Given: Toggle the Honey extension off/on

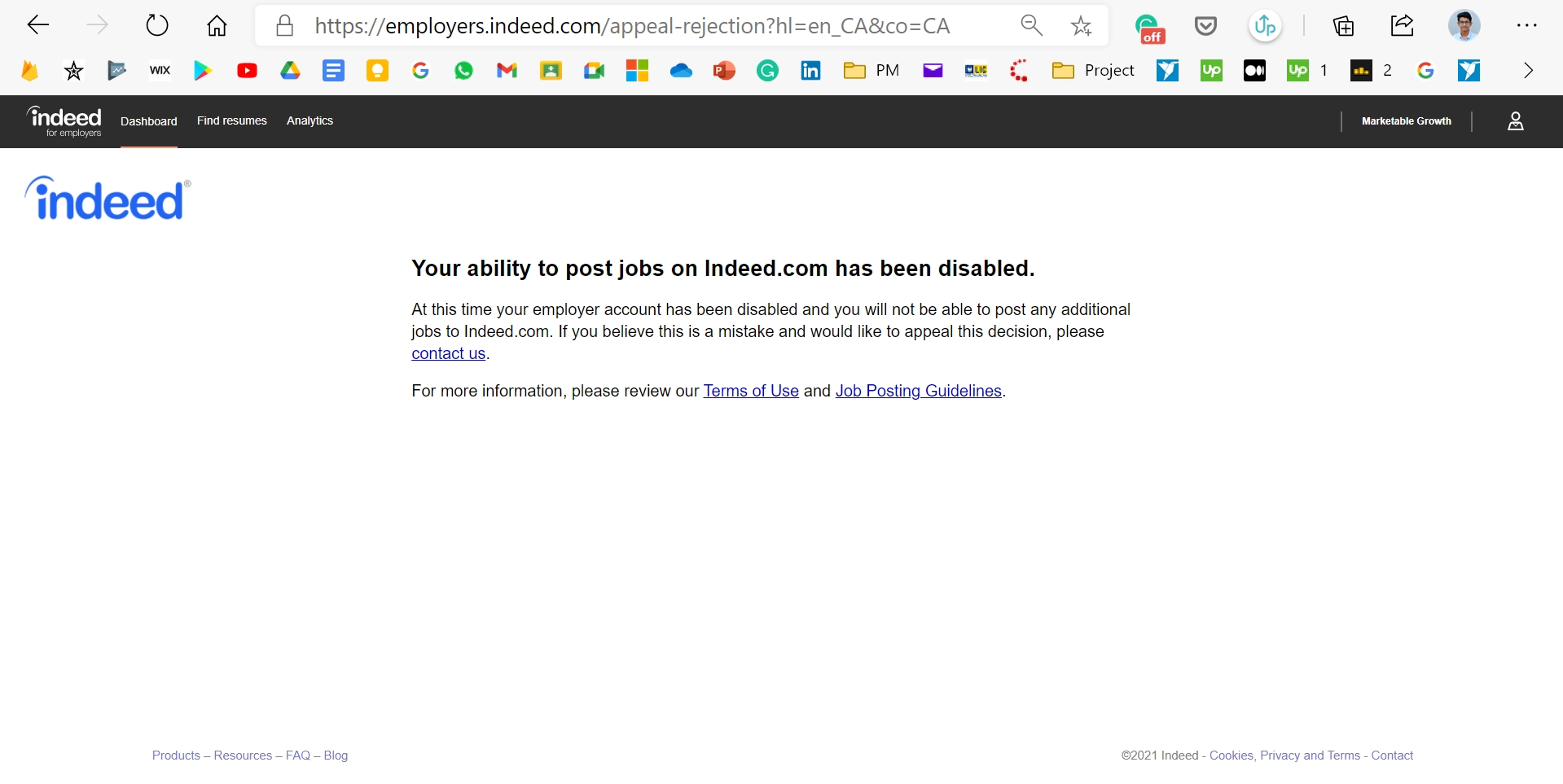Looking at the screenshot, I should (1148, 26).
